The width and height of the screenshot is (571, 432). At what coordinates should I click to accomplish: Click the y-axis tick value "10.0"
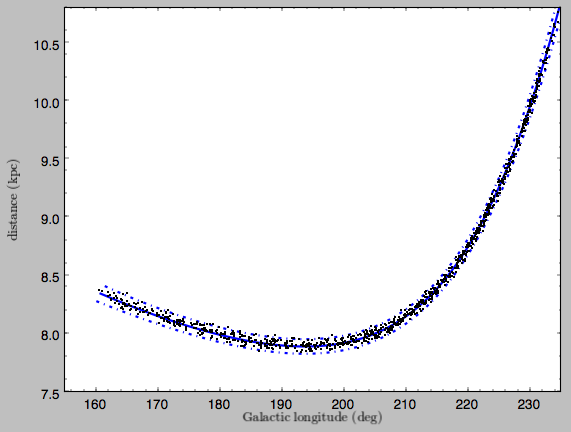pyautogui.click(x=46, y=103)
